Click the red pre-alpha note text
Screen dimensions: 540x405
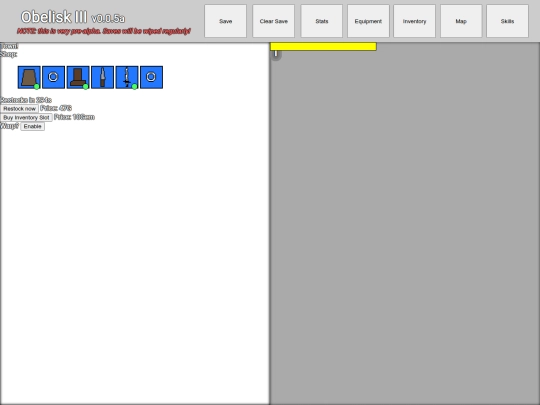click(x=104, y=31)
